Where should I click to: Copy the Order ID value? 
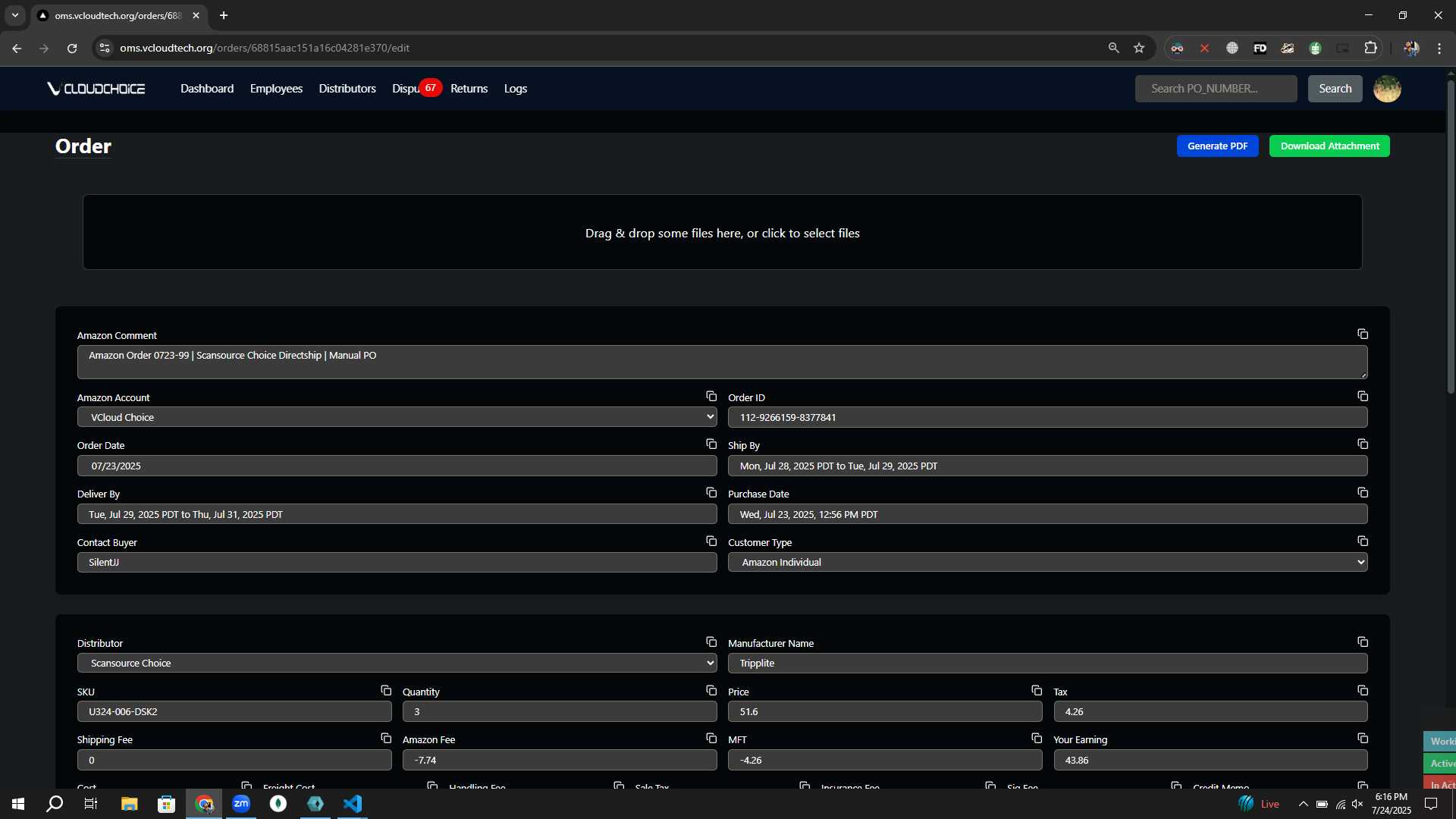(x=1363, y=397)
